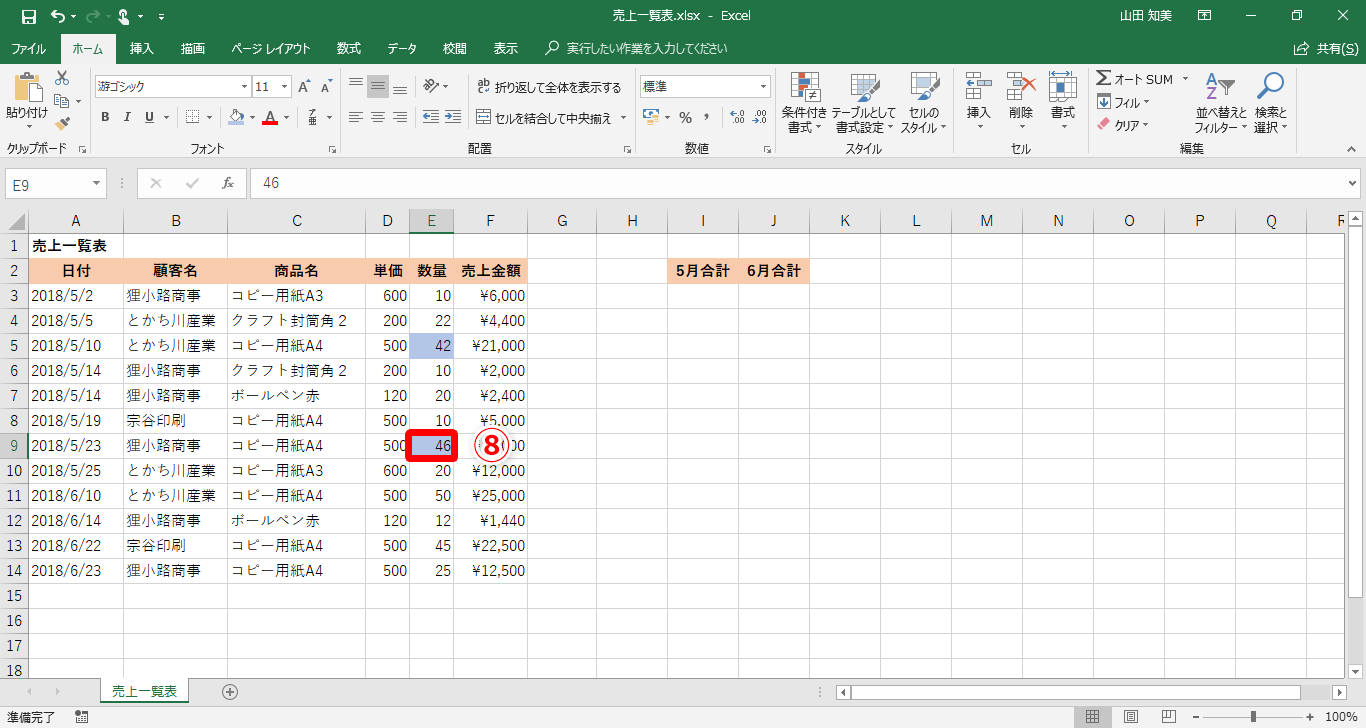Open 検索と選択 find and select
Image resolution: width=1366 pixels, height=728 pixels.
(x=1270, y=103)
